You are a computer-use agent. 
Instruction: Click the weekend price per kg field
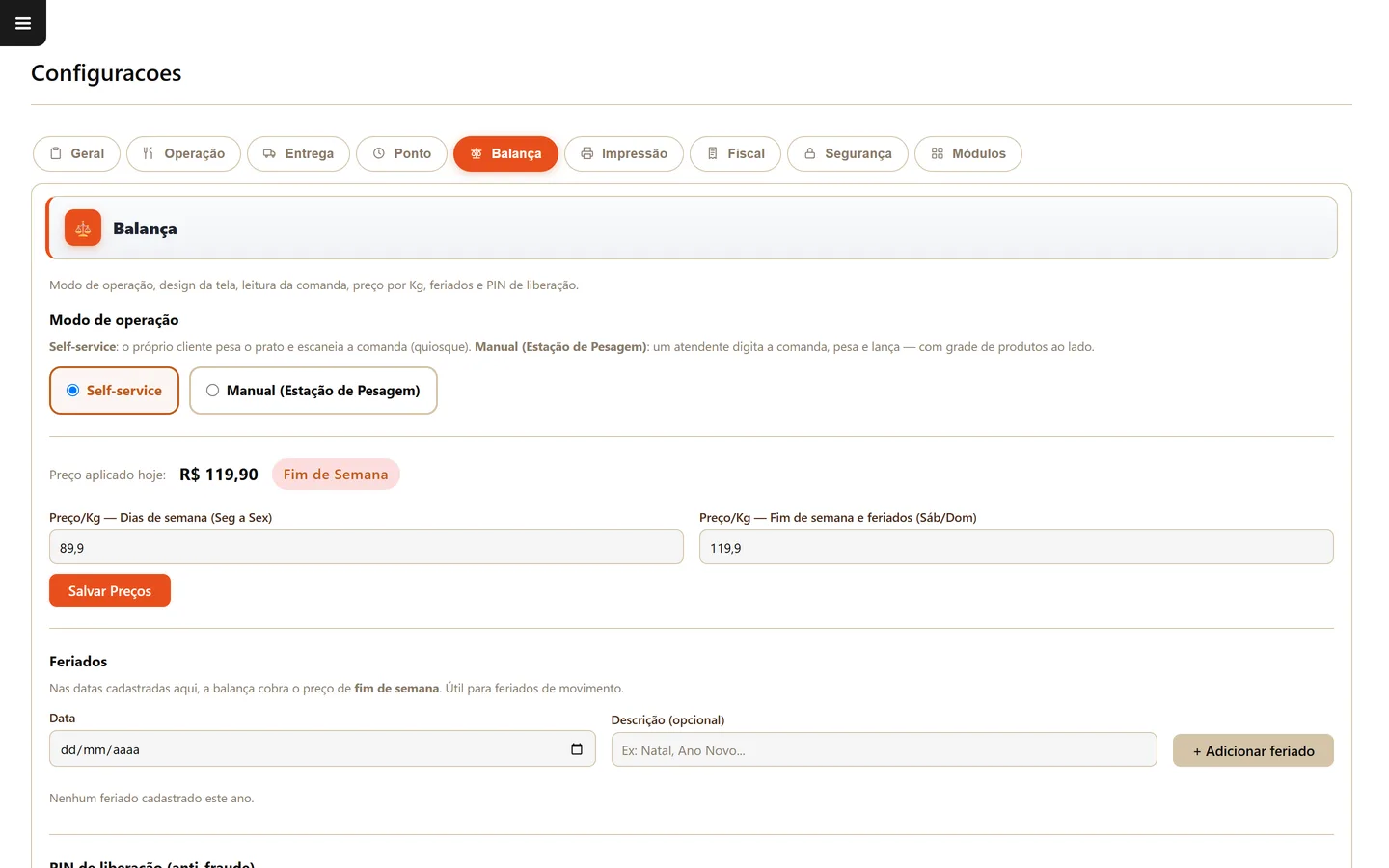(x=1017, y=547)
